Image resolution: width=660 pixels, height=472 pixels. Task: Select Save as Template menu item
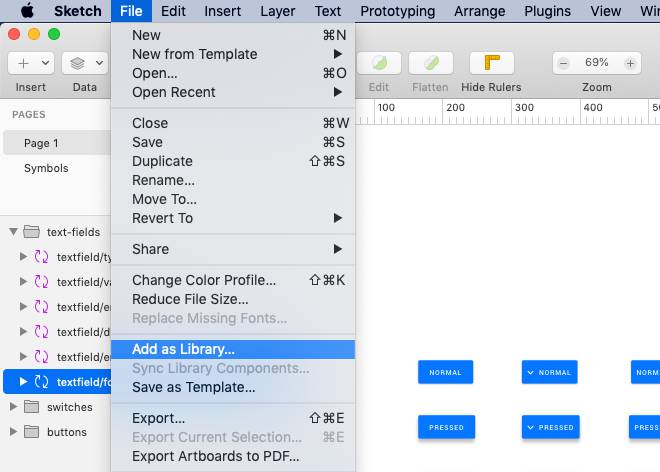click(193, 387)
